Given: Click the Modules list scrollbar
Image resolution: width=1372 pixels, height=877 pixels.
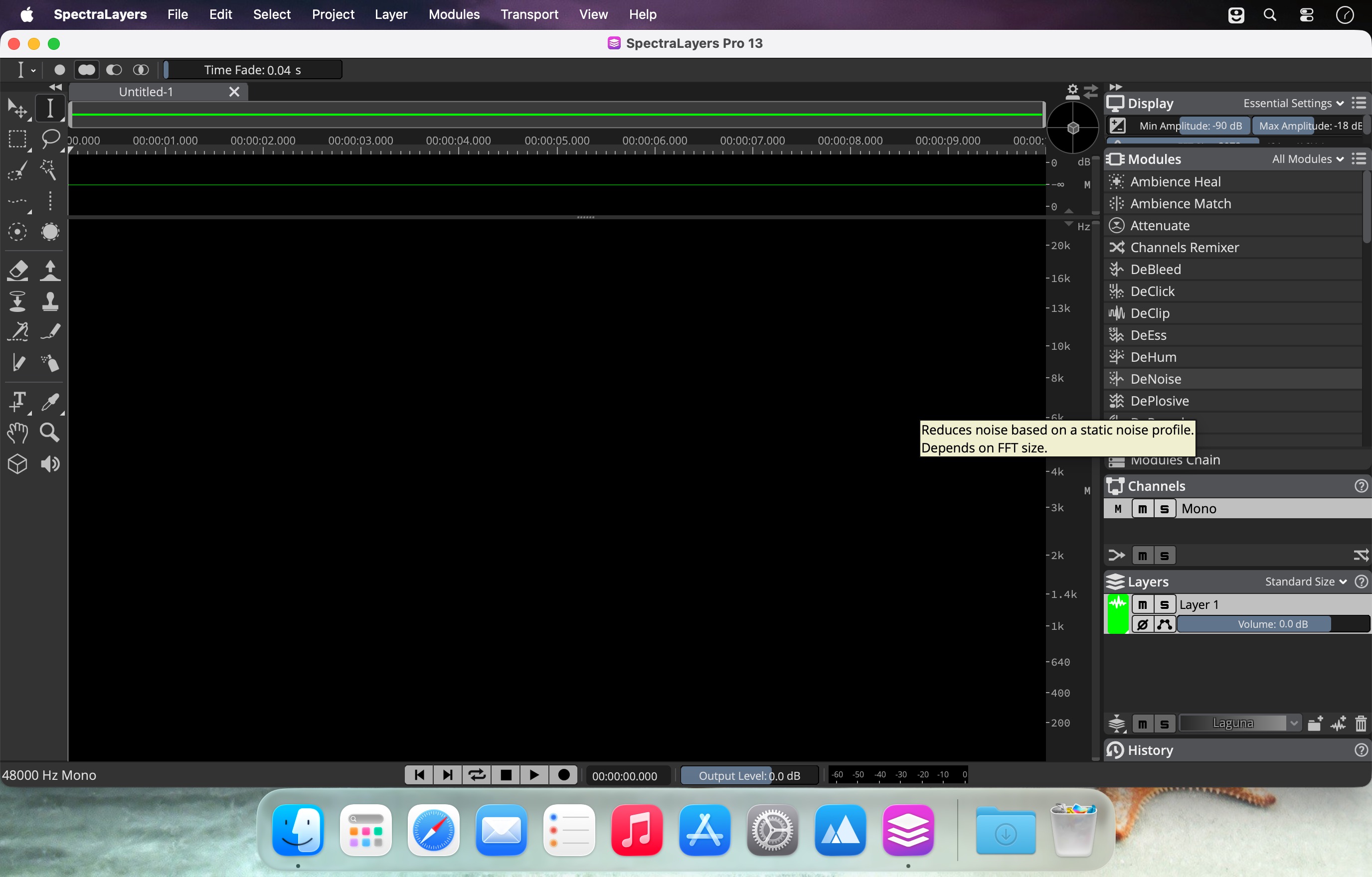Looking at the screenshot, I should pyautogui.click(x=1367, y=208).
